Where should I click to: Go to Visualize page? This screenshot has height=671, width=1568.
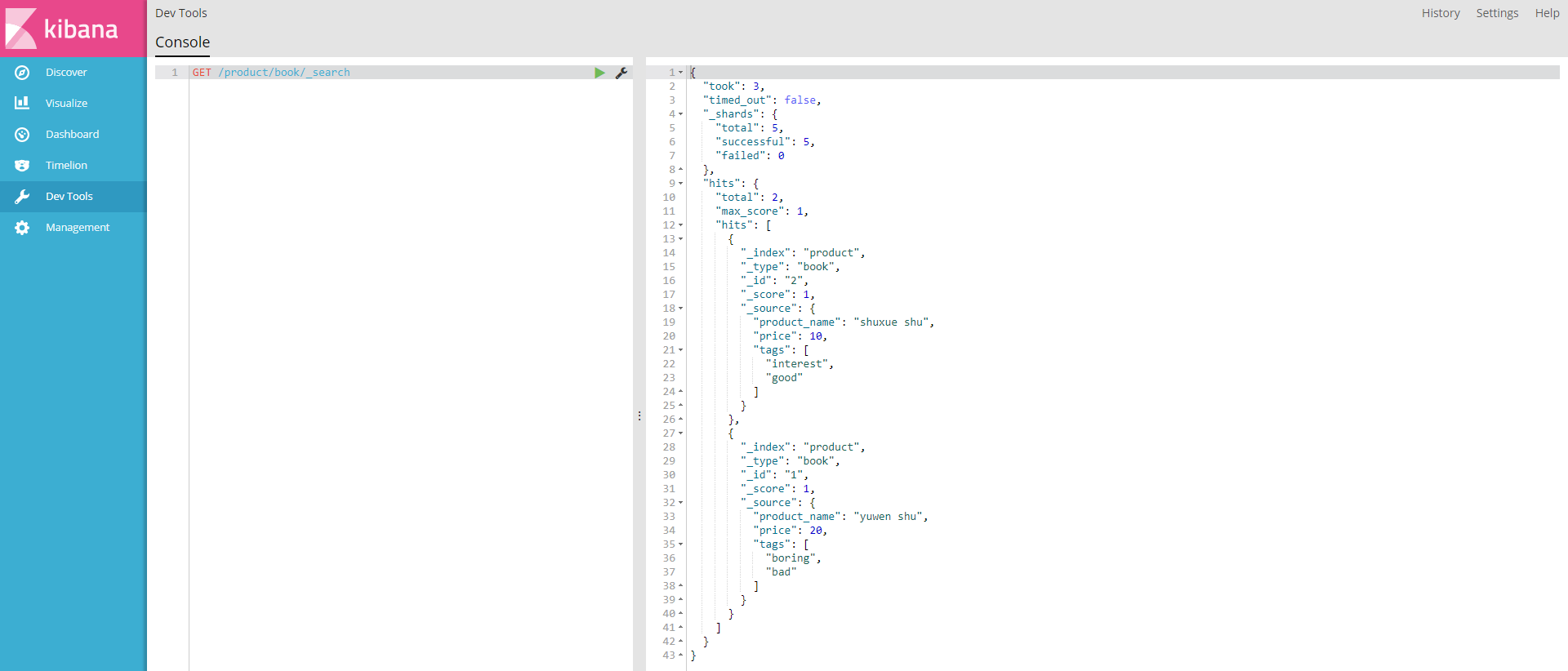point(66,104)
